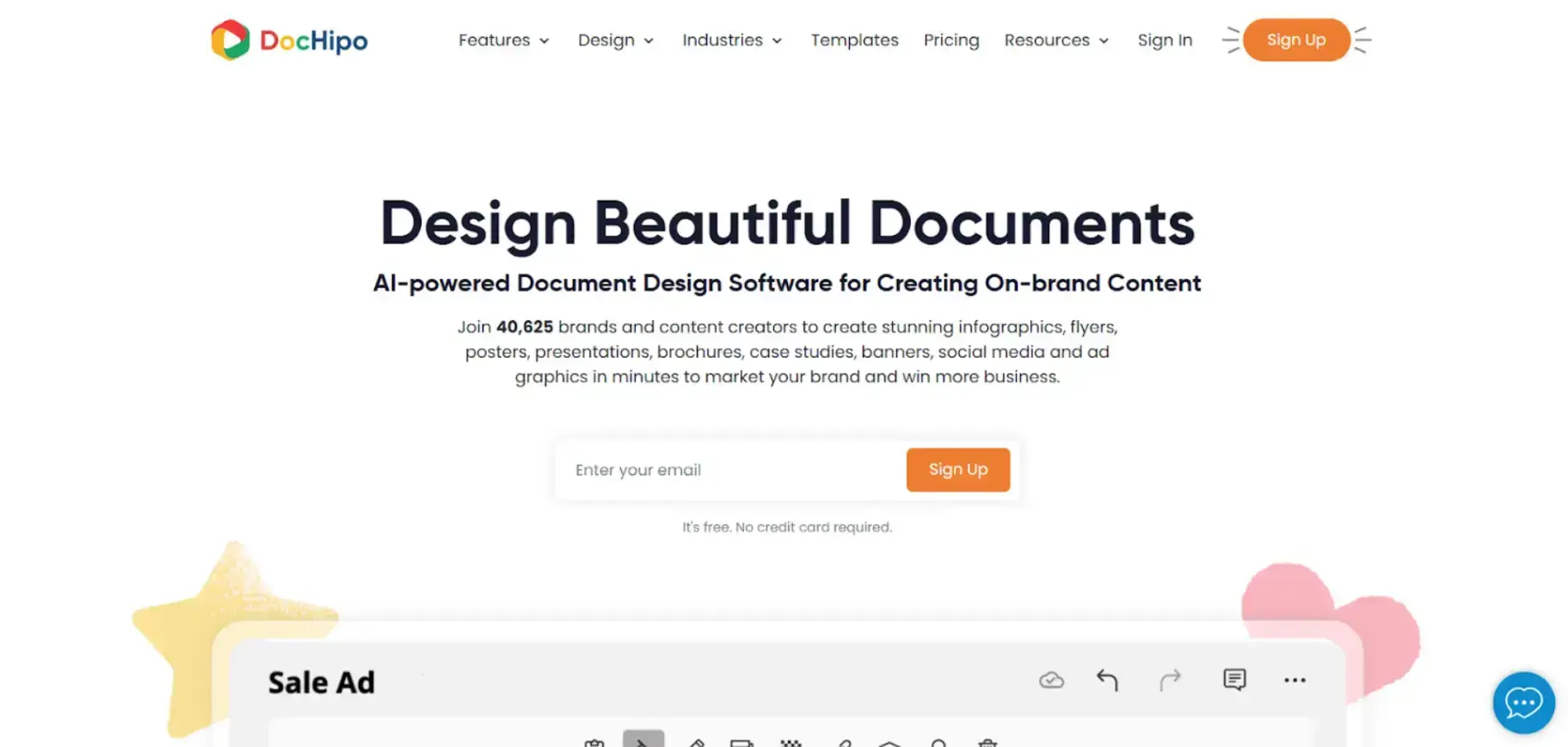
Task: Expand the Design dropdown menu
Action: point(615,40)
